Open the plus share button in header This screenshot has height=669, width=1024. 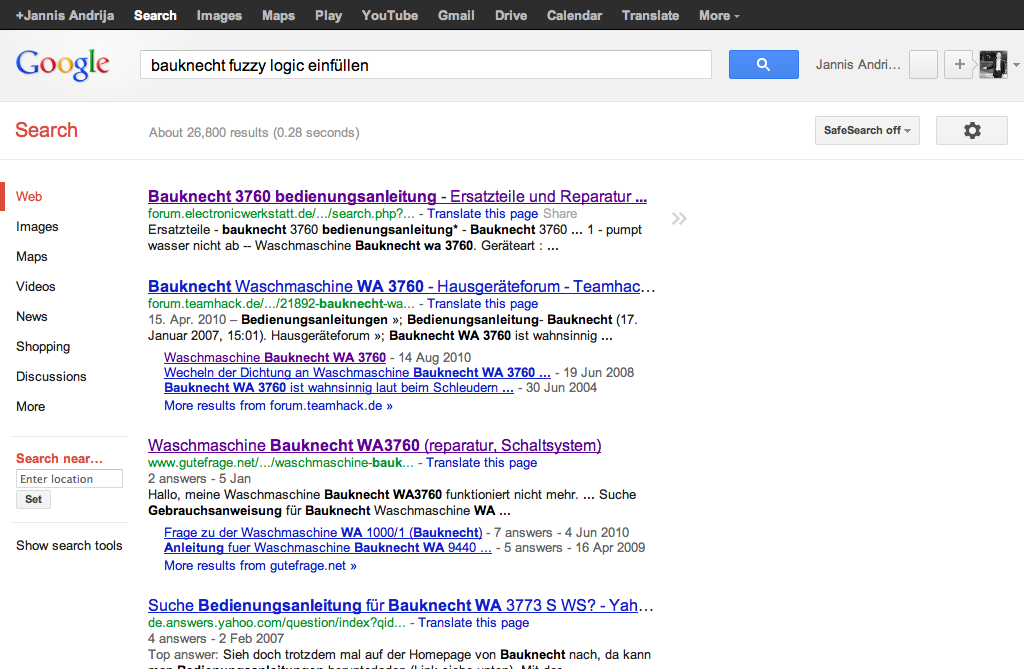(x=959, y=65)
